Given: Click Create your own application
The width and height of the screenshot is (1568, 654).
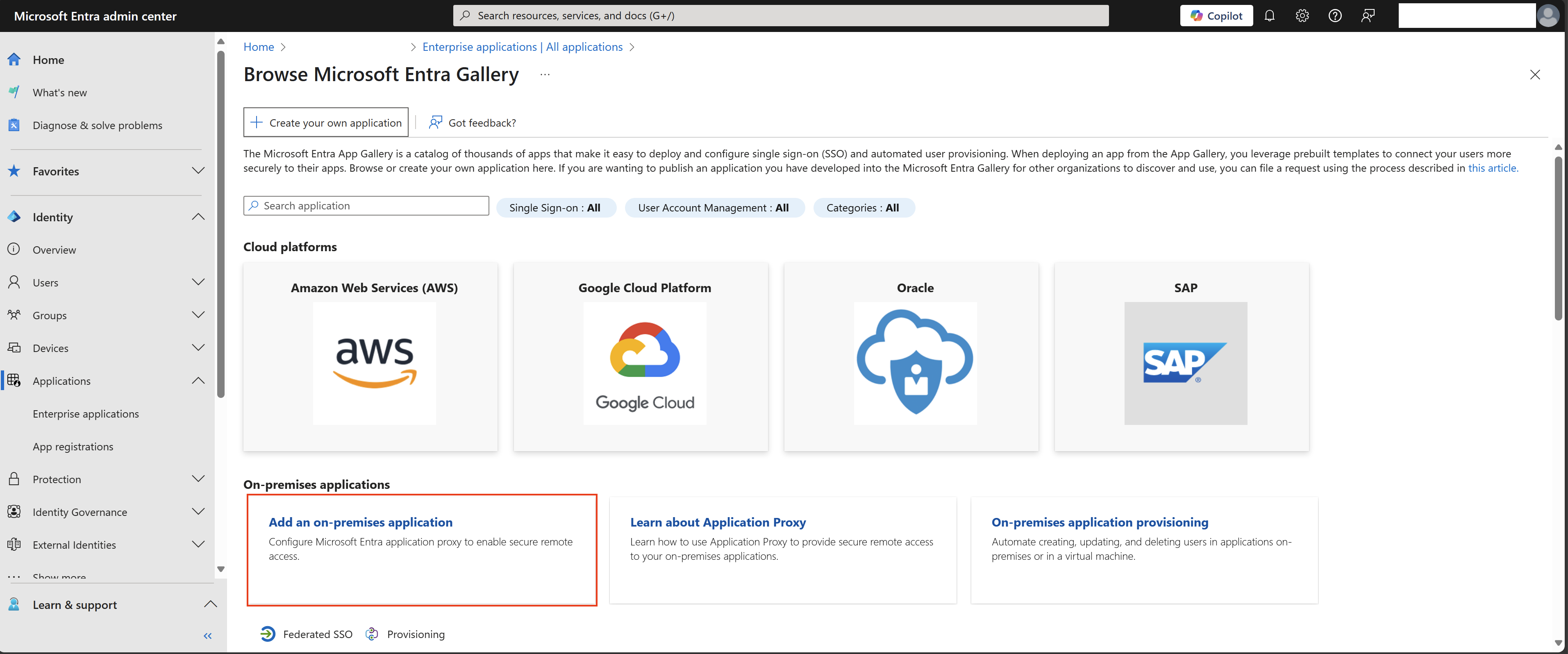Looking at the screenshot, I should pos(326,122).
